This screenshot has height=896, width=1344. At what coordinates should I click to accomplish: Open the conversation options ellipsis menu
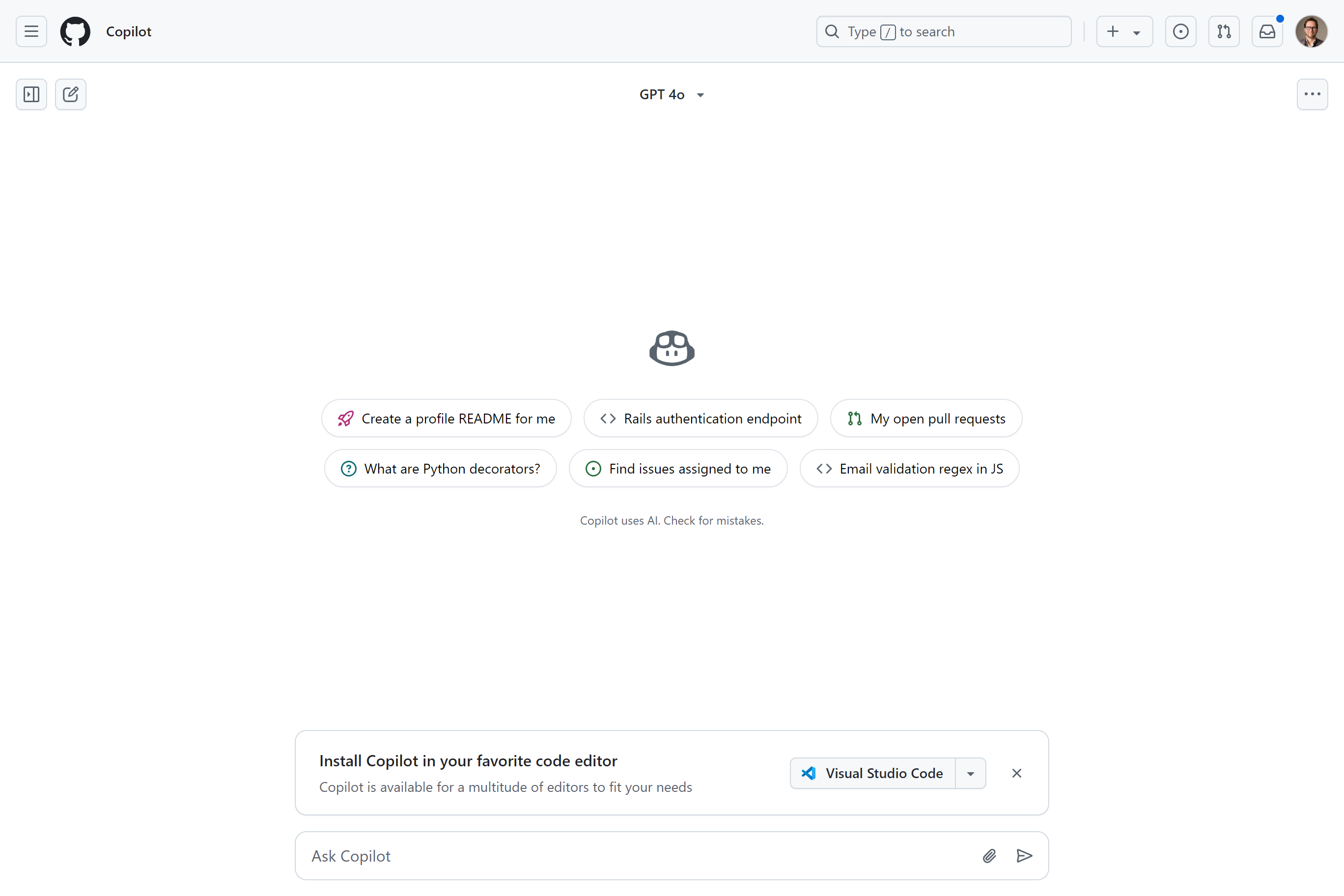point(1312,94)
